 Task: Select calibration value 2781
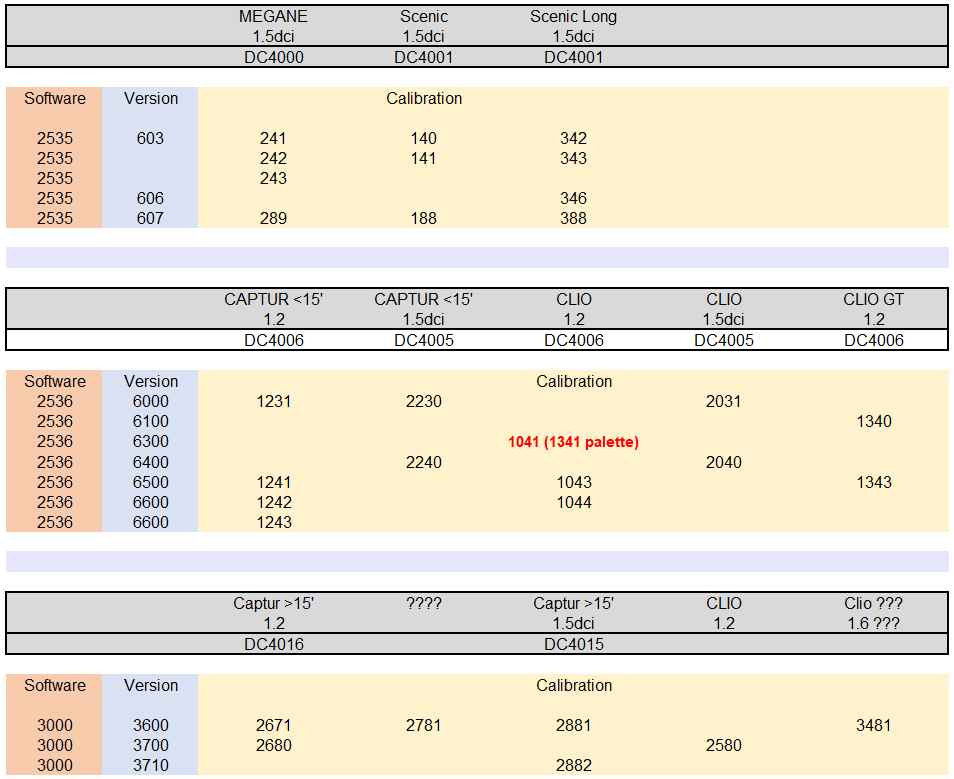[x=423, y=725]
